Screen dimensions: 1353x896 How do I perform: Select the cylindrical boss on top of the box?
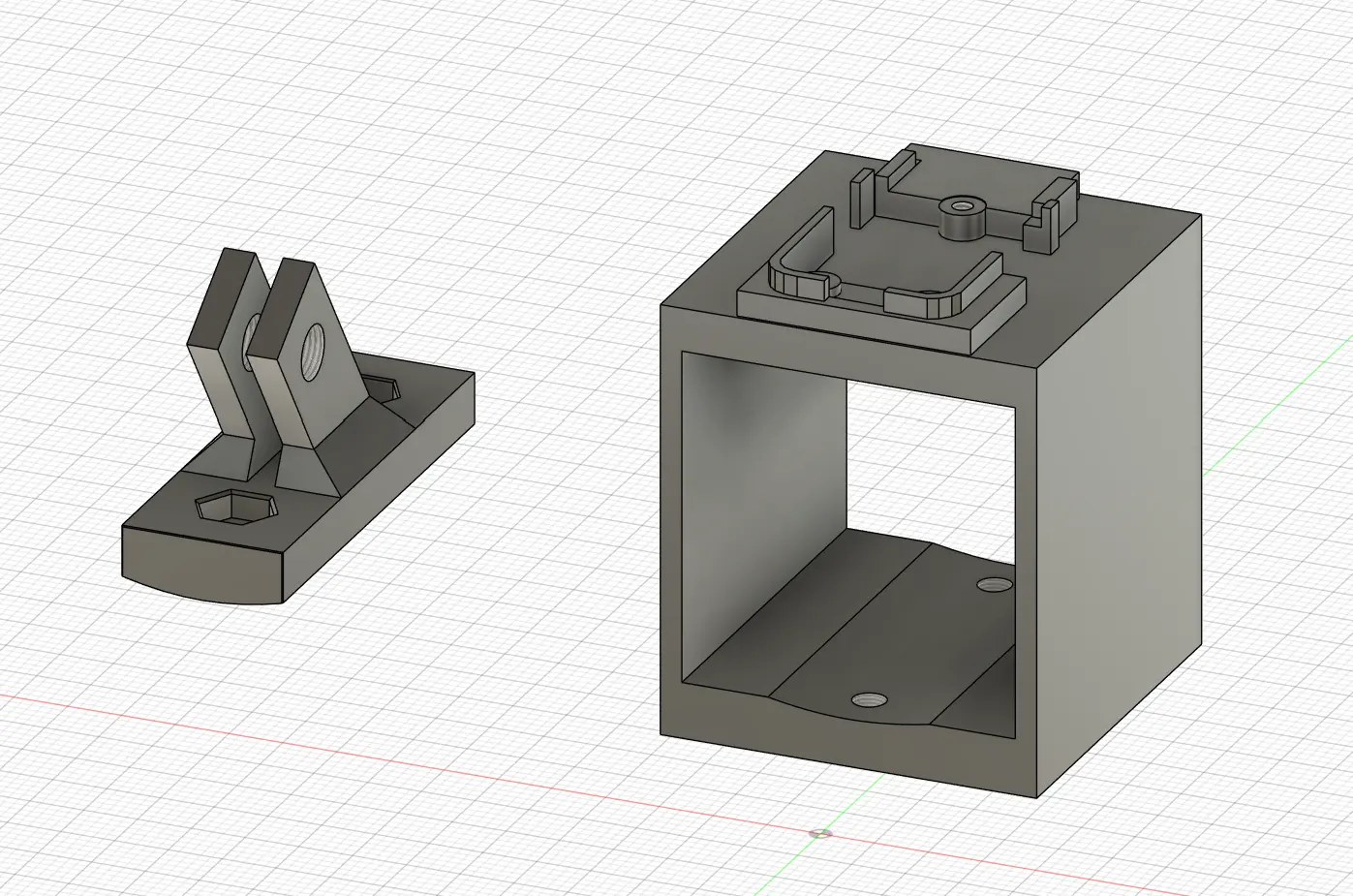(x=964, y=218)
